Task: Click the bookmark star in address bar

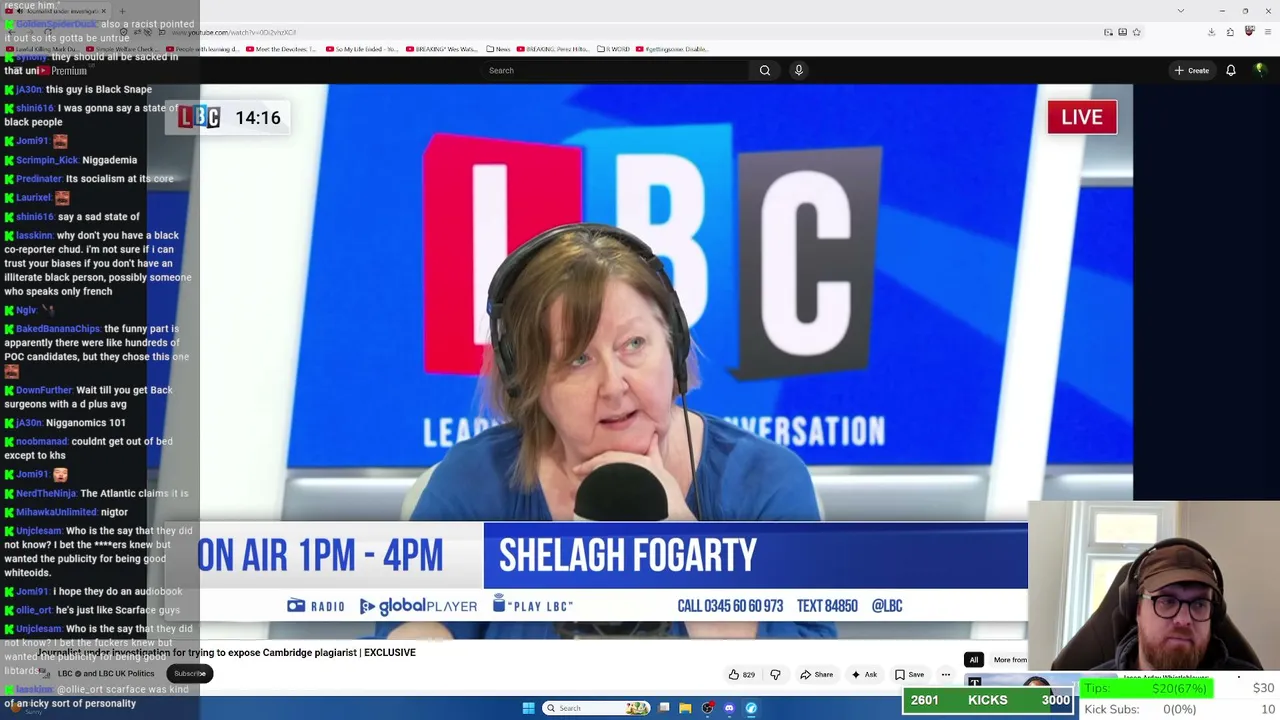Action: pos(1136,32)
